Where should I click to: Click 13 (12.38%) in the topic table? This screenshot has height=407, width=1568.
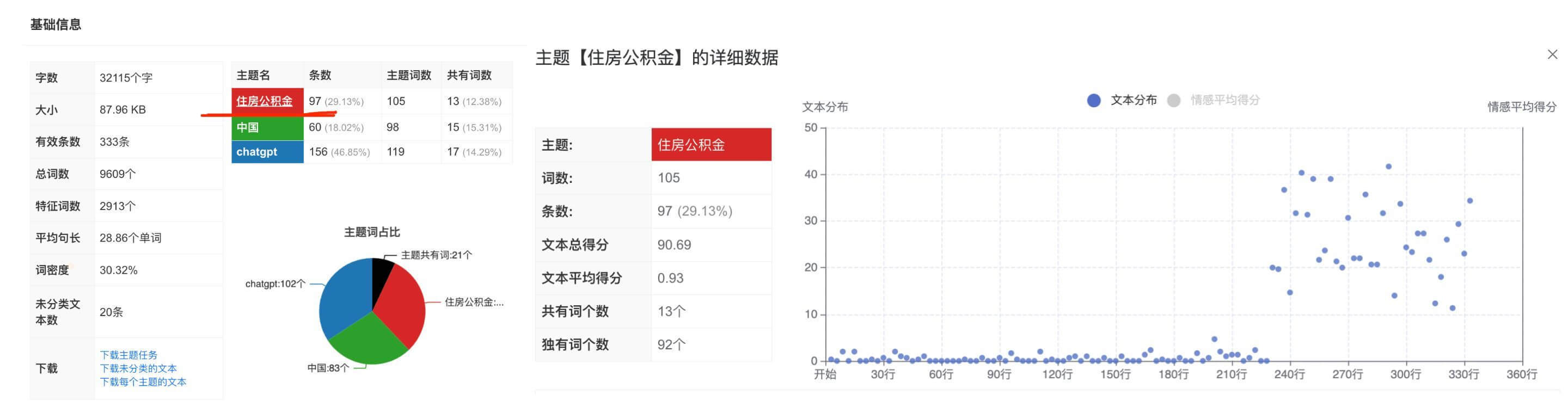474,102
